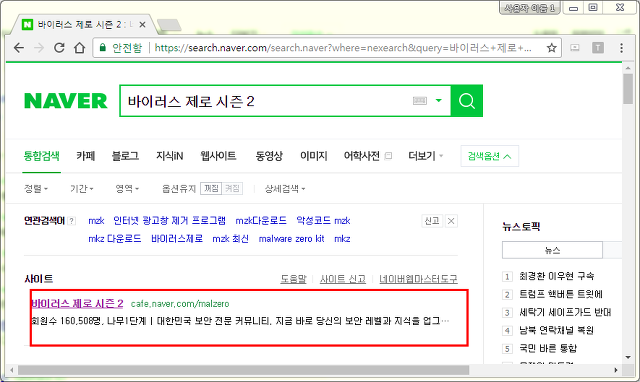Click related search 바이러스제로

[x=177, y=239]
